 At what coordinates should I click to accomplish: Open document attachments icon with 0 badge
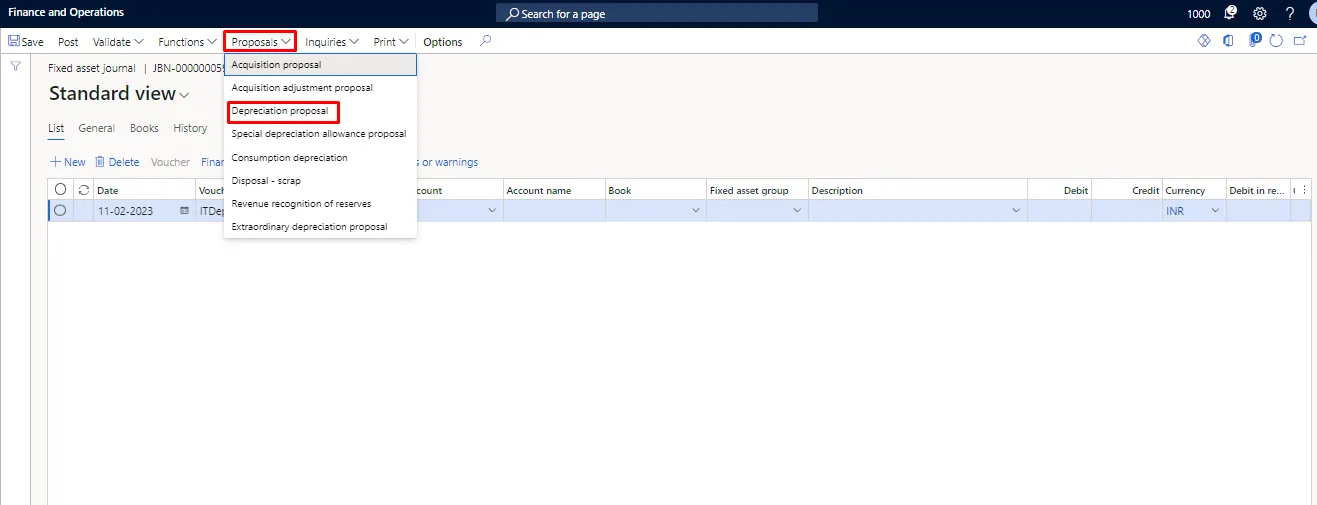click(1254, 41)
